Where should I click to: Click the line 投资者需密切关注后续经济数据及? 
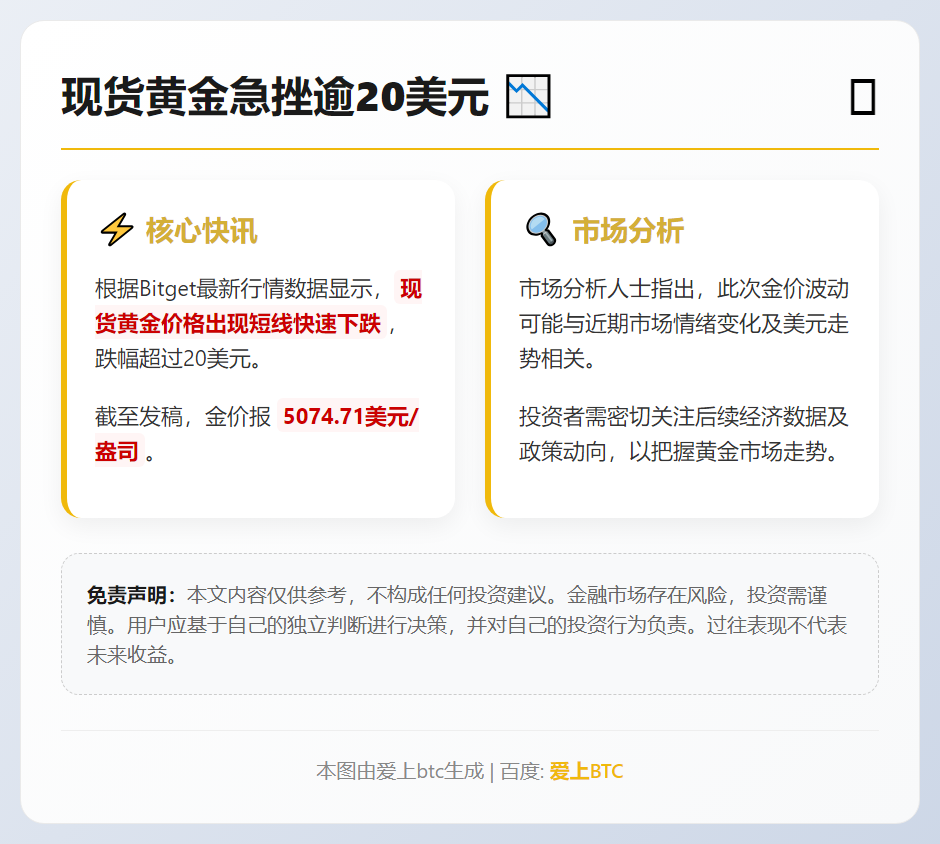pos(684,417)
